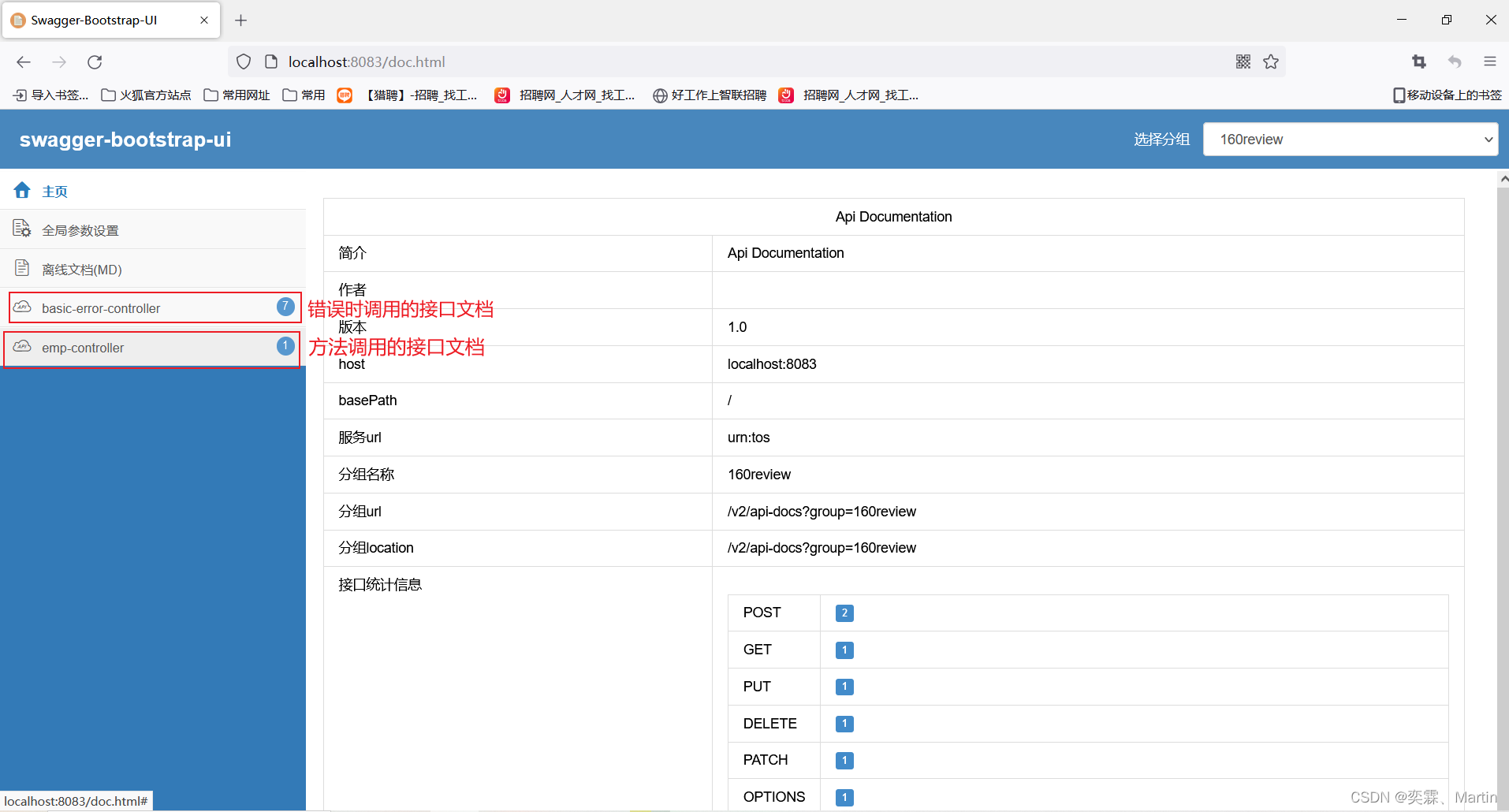Click the API cloud icon of emp-controller
The width and height of the screenshot is (1509, 812).
22,346
